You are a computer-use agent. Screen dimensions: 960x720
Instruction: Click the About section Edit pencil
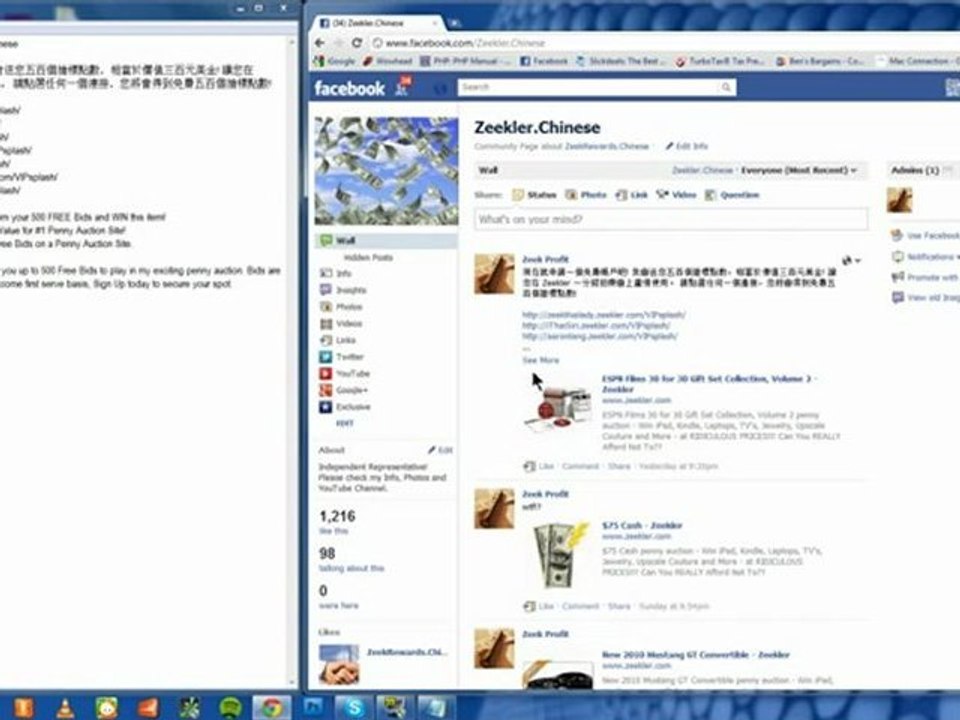click(440, 450)
